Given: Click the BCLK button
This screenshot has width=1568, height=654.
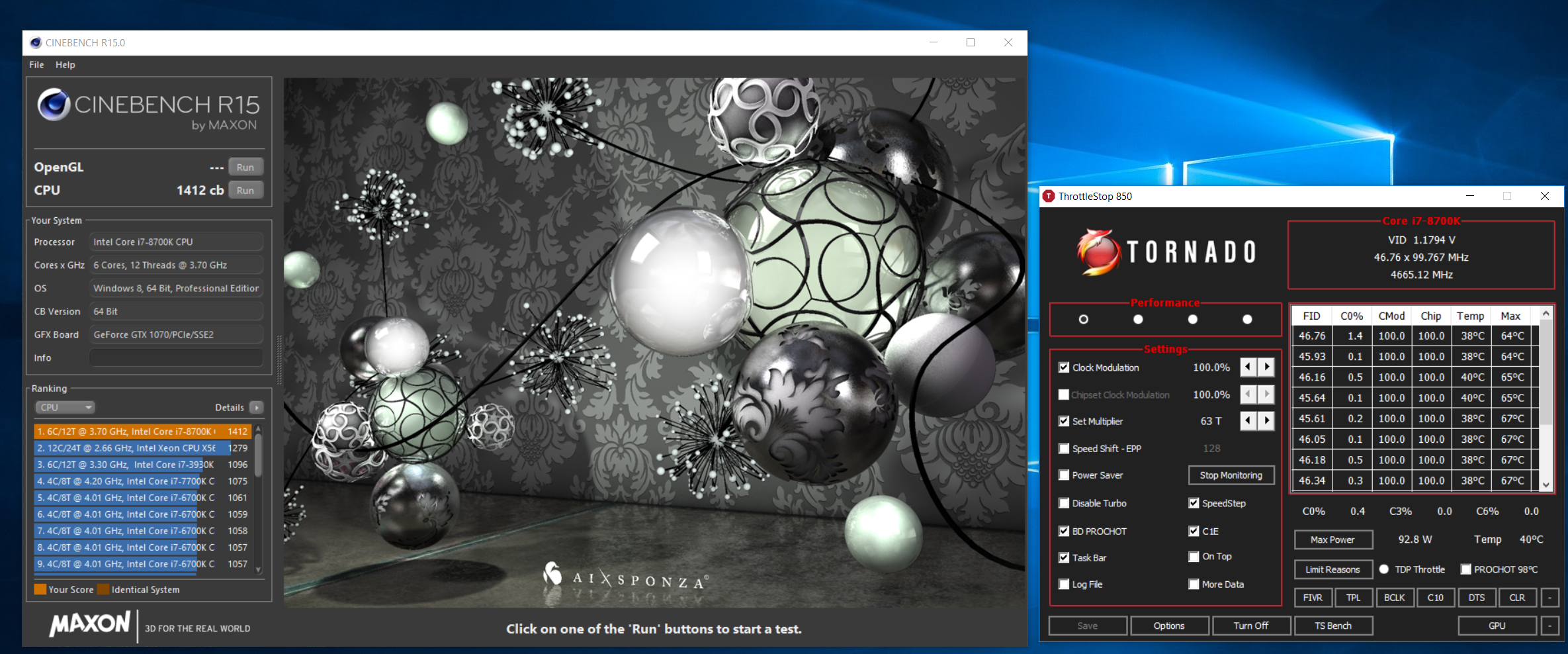Looking at the screenshot, I should click(1395, 598).
